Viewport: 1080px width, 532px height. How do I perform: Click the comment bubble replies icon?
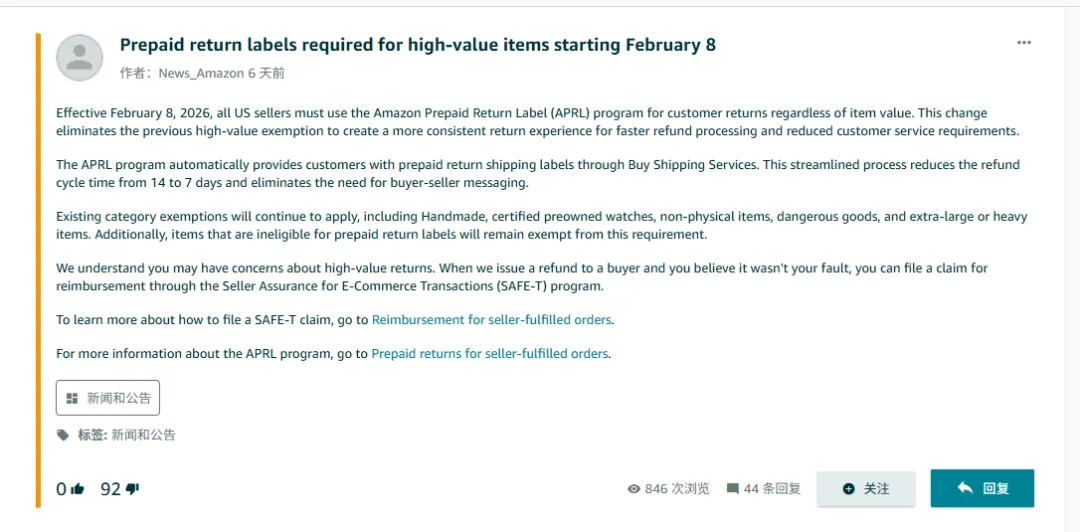[x=733, y=489]
